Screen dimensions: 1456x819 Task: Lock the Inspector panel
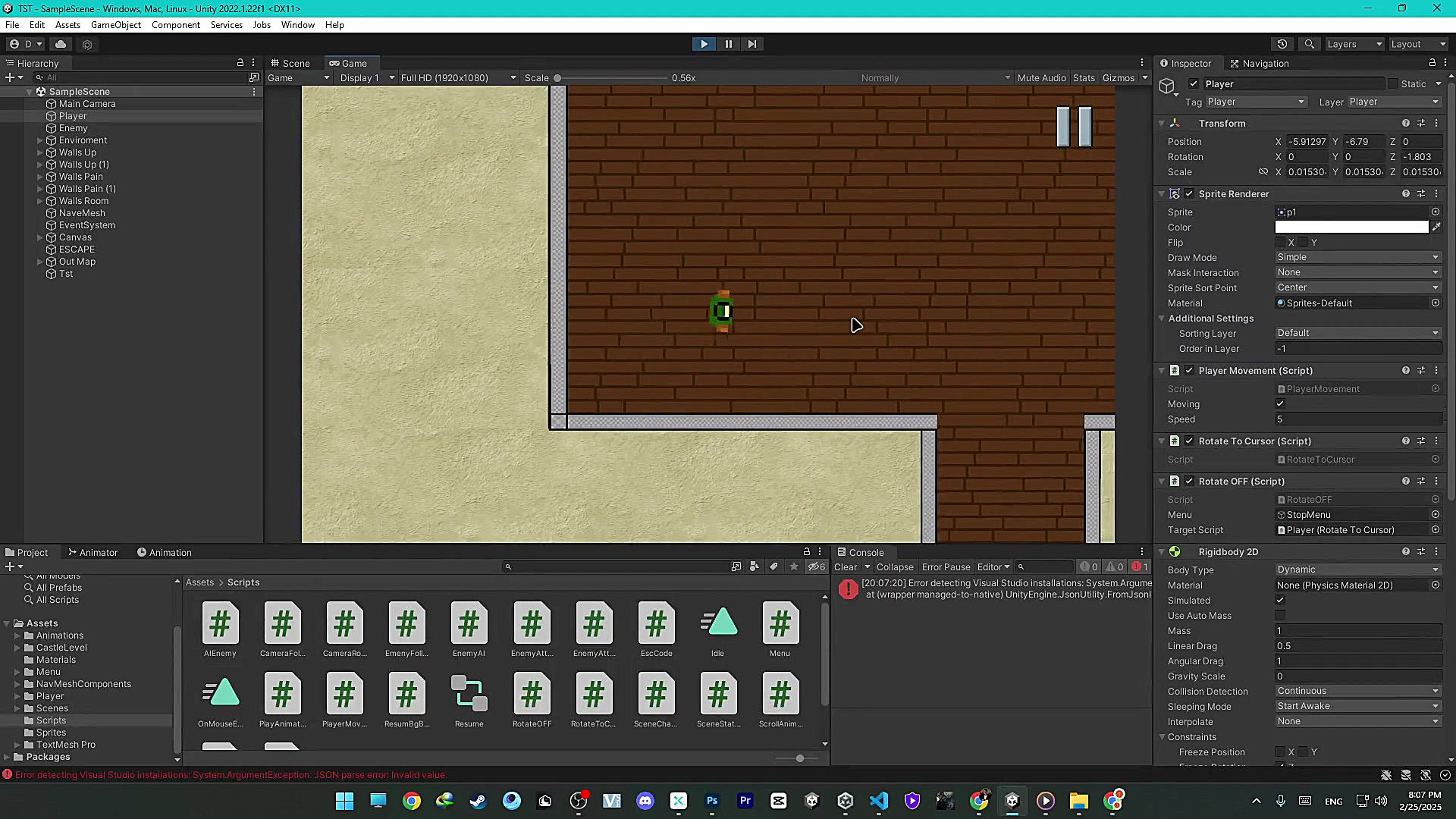(x=1432, y=63)
